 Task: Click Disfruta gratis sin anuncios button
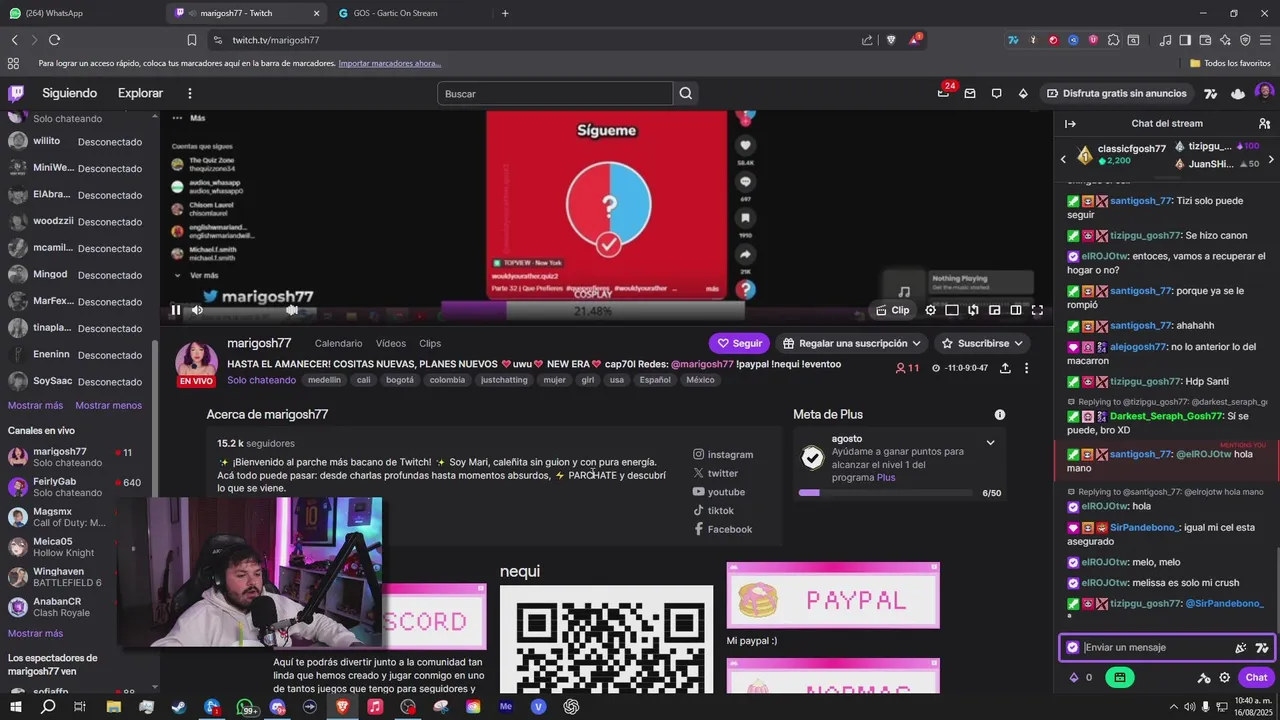click(1116, 93)
